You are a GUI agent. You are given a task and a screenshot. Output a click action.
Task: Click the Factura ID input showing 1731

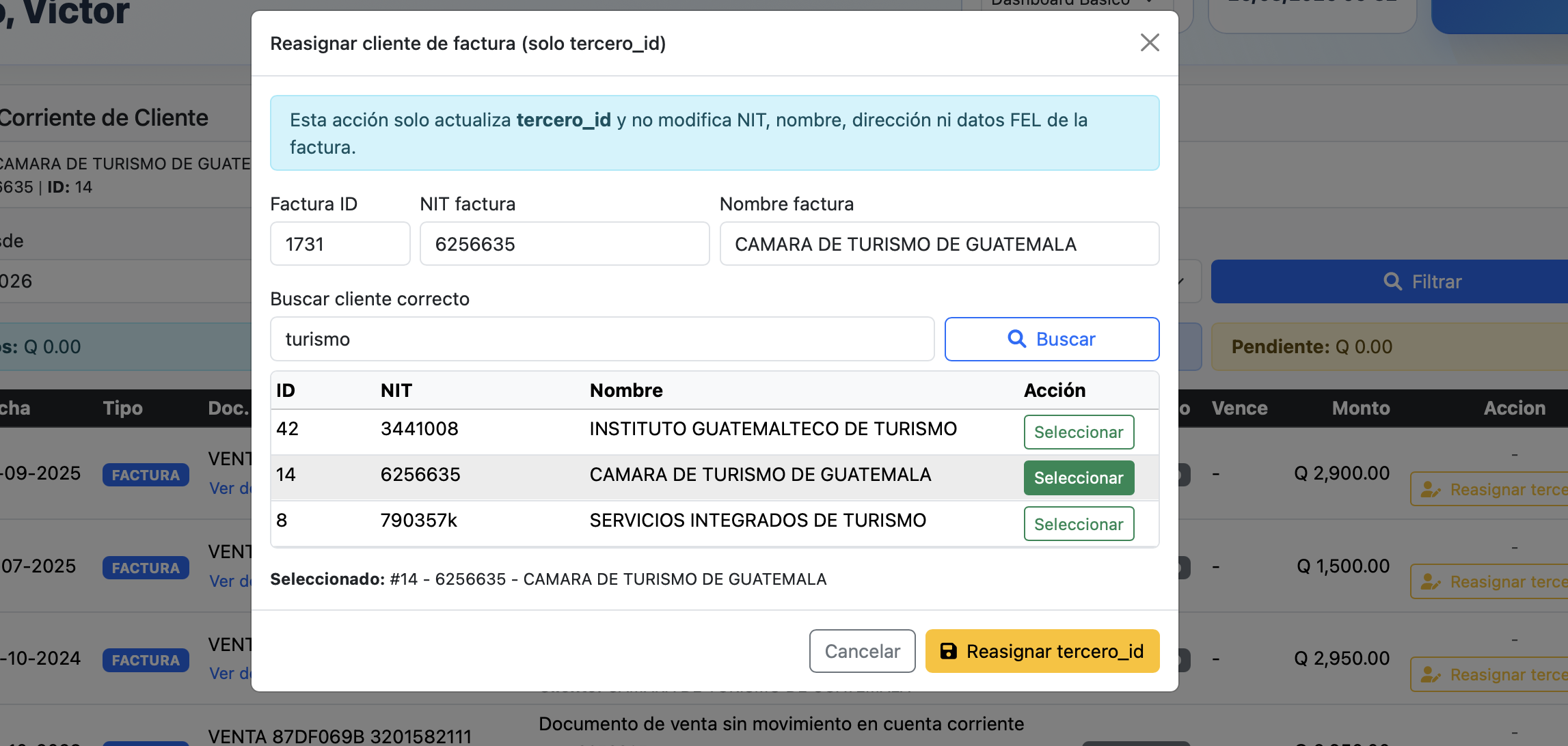[x=340, y=244]
